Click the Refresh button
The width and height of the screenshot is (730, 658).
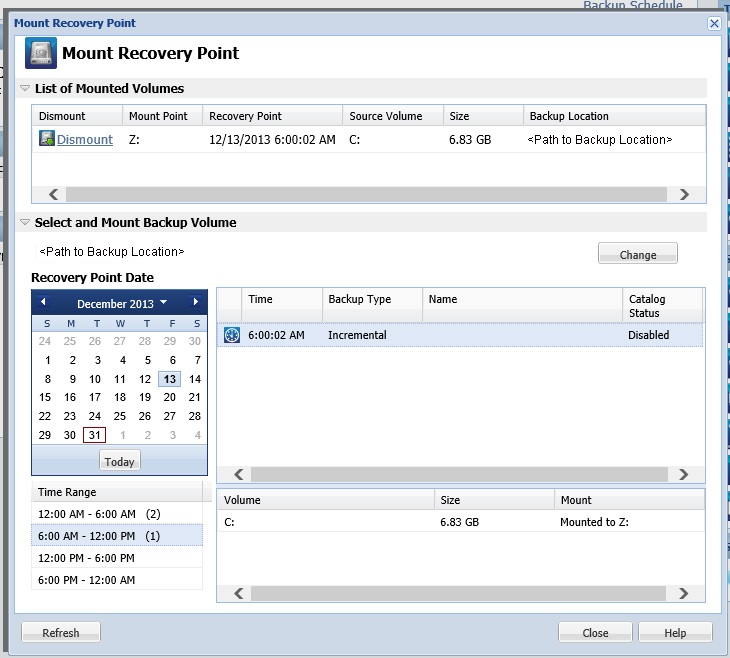[x=61, y=633]
